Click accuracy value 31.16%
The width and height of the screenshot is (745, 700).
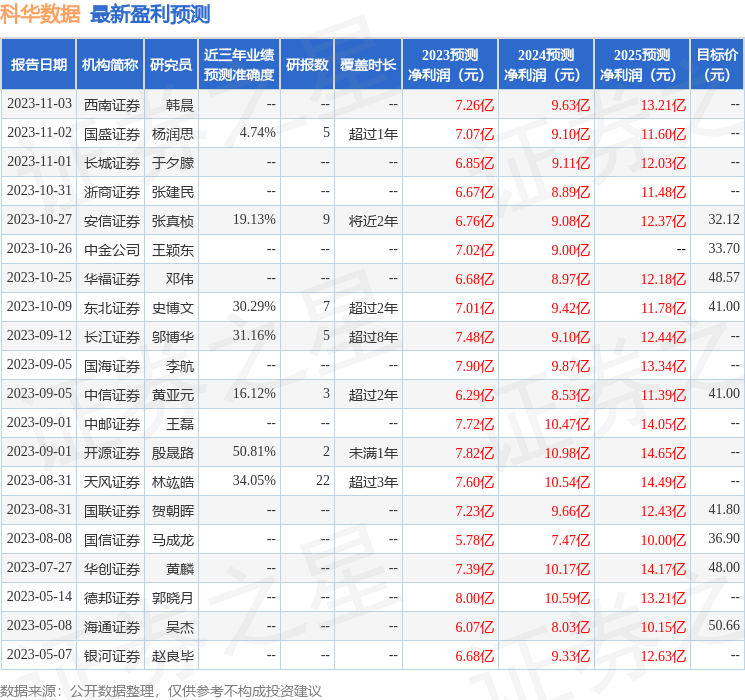pos(254,336)
